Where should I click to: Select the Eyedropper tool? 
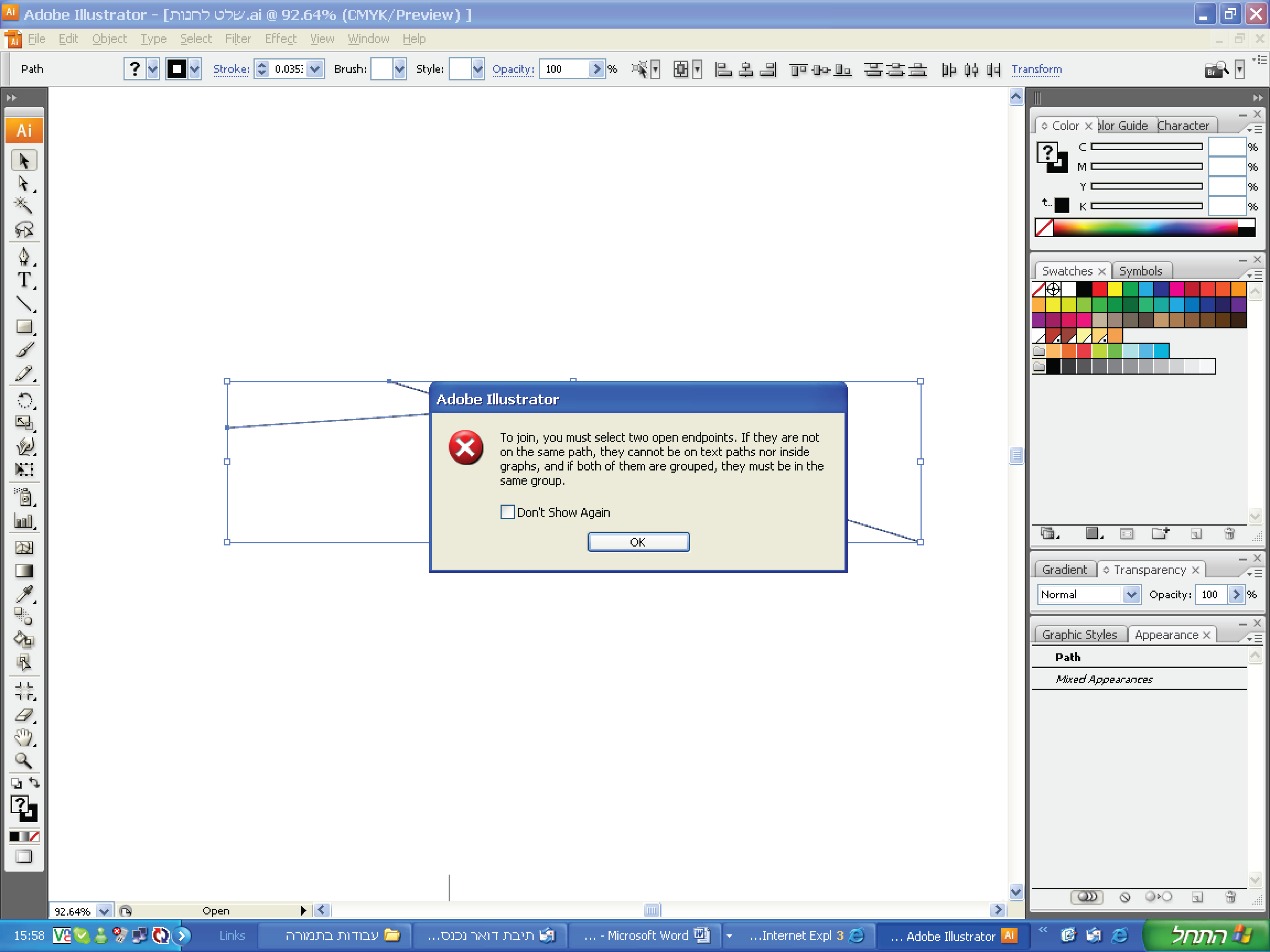pos(24,593)
